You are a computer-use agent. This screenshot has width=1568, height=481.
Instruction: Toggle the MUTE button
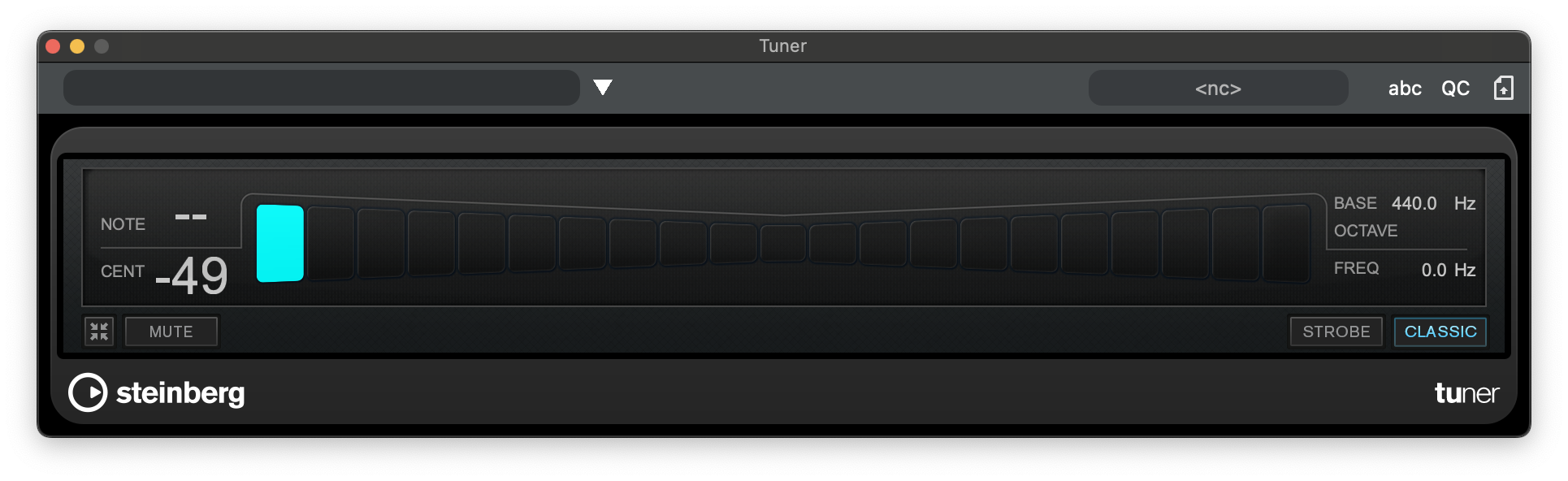[x=171, y=331]
